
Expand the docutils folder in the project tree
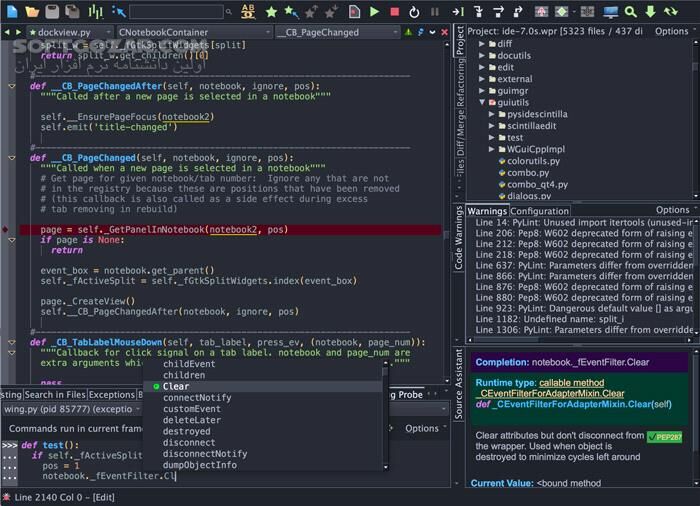(x=481, y=56)
